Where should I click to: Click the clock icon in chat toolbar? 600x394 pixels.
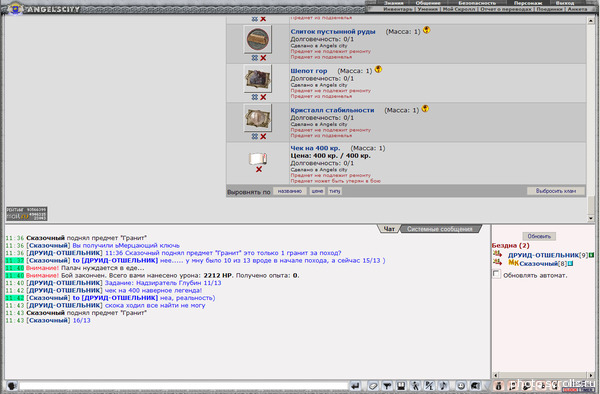pyautogui.click(x=461, y=386)
